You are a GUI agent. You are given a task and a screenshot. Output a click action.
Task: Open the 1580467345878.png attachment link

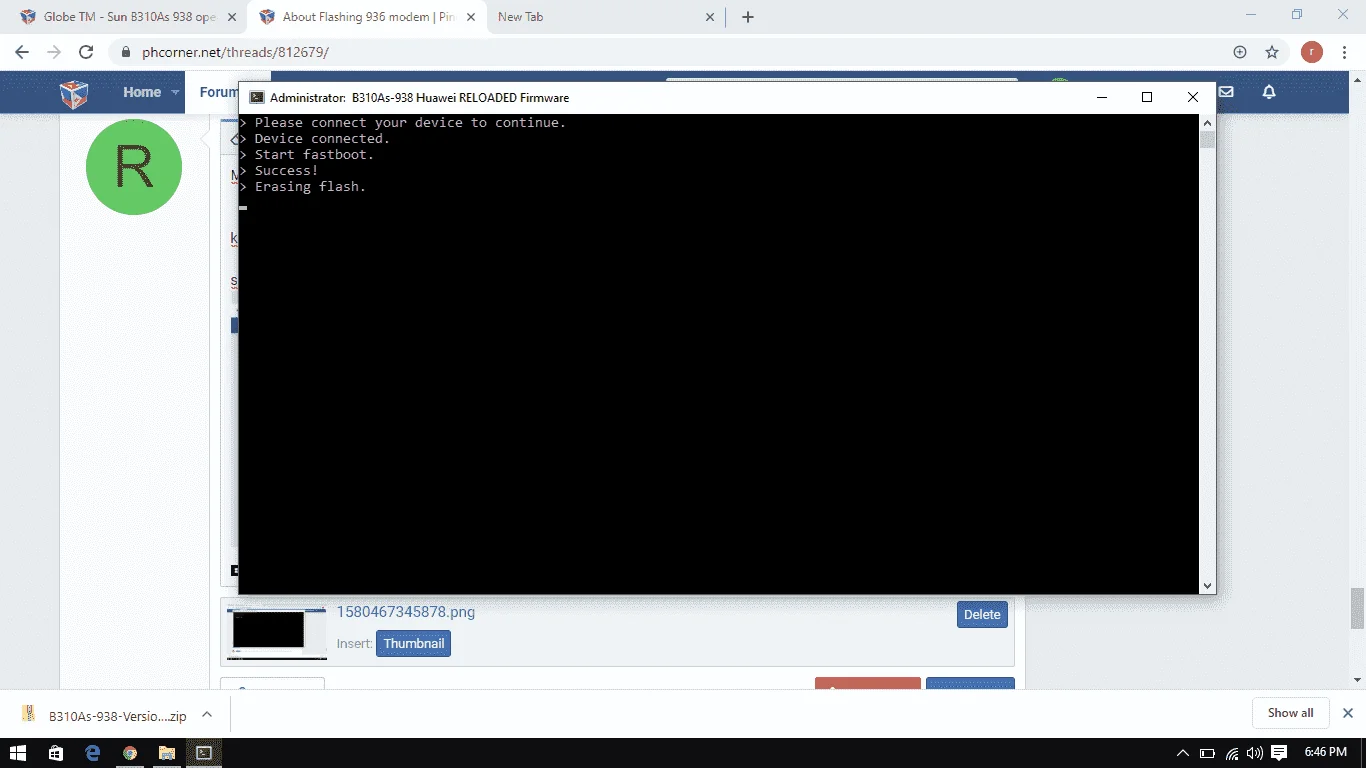point(405,612)
